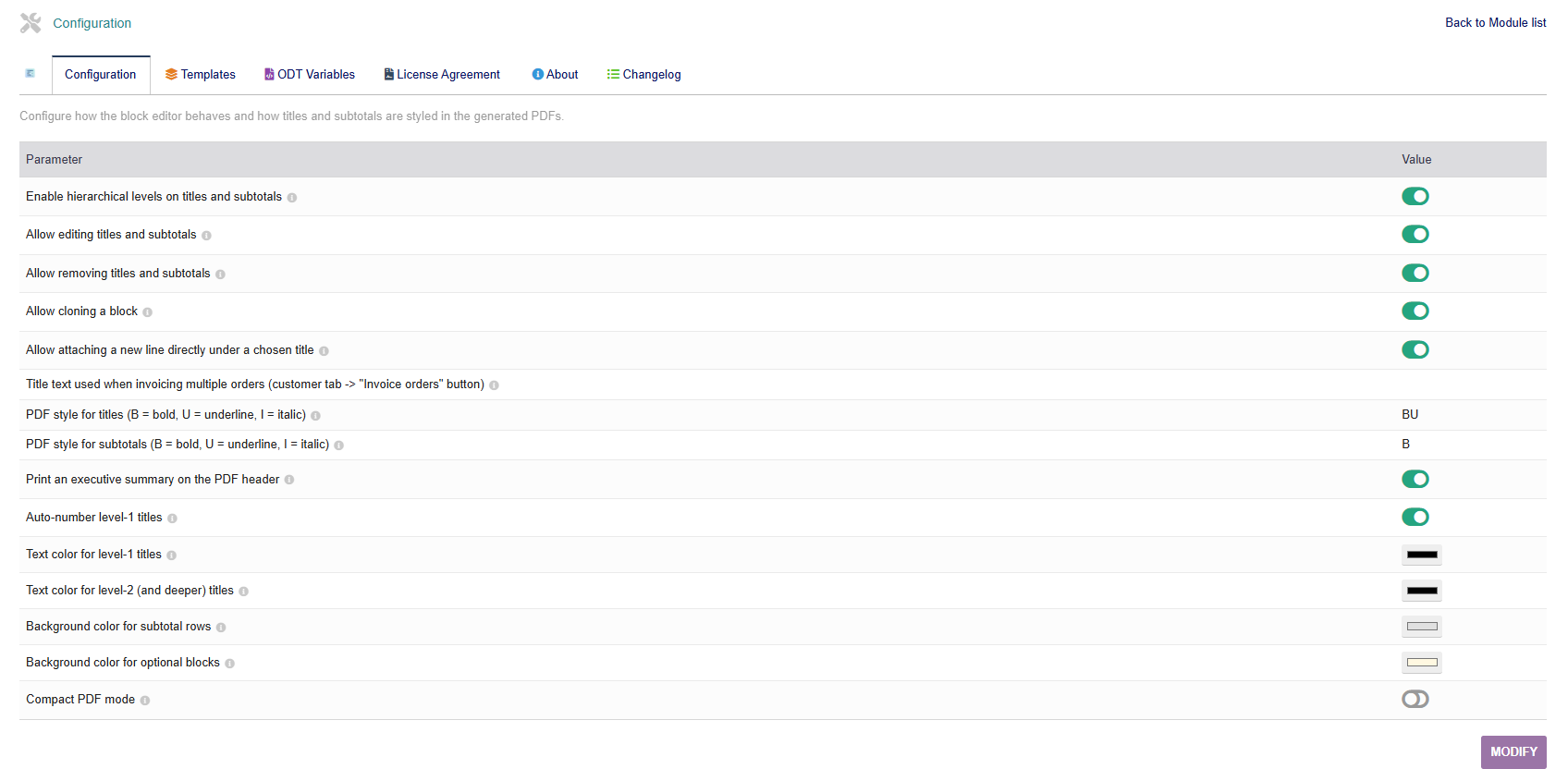Click info icon beside Enable hierarchical levels
The width and height of the screenshot is (1568, 769).
[x=292, y=198]
